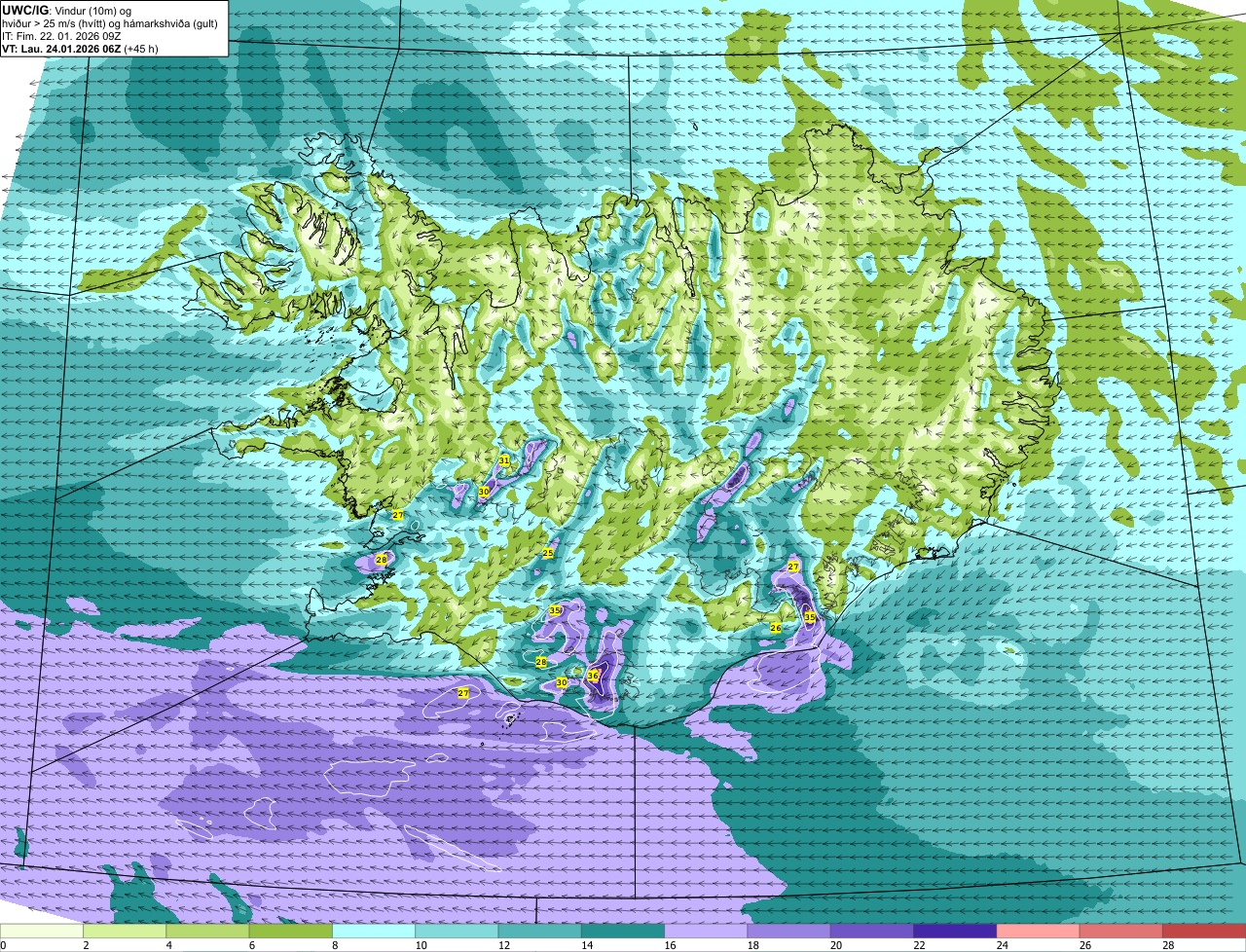This screenshot has height=952, width=1246.
Task: Click the '0' tick on the color scale
Action: (3, 945)
